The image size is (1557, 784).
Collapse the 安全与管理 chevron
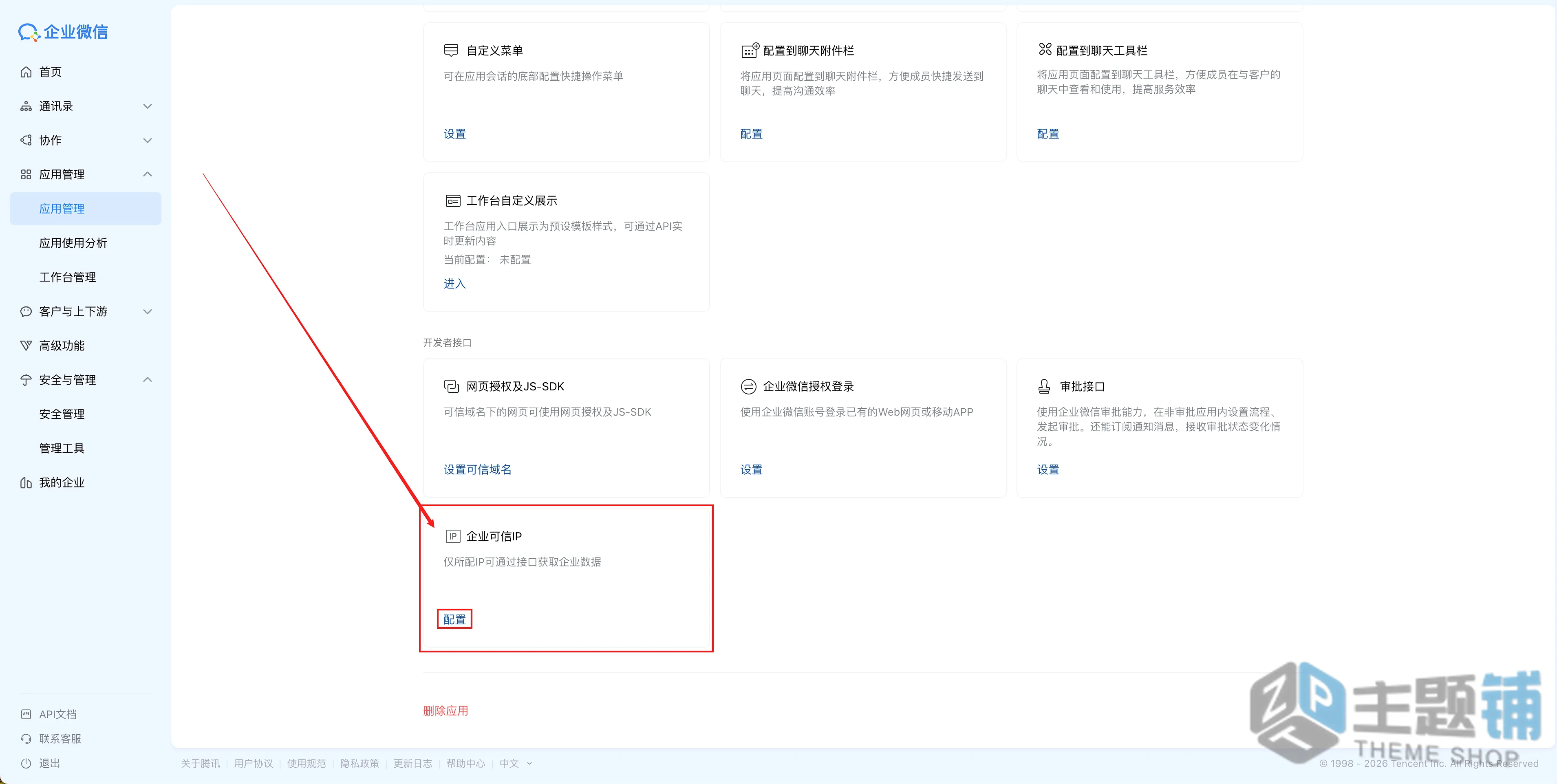pyautogui.click(x=148, y=380)
